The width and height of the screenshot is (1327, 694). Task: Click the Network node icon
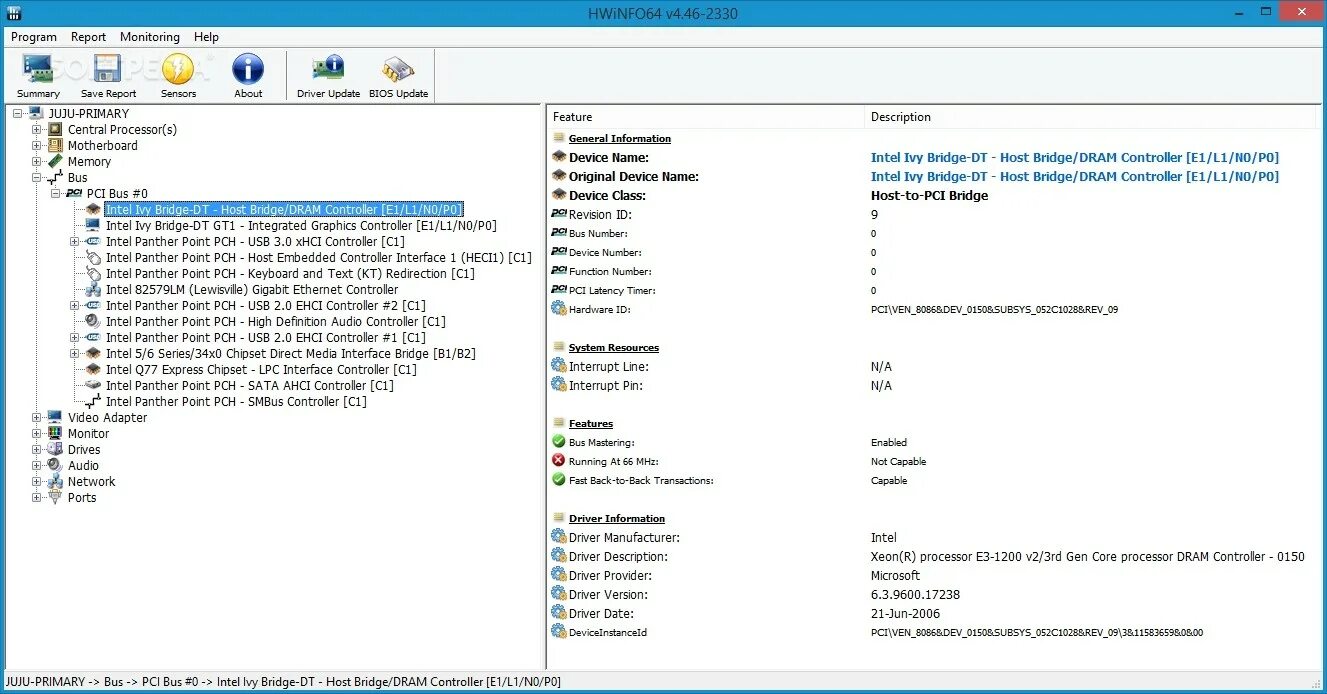56,481
